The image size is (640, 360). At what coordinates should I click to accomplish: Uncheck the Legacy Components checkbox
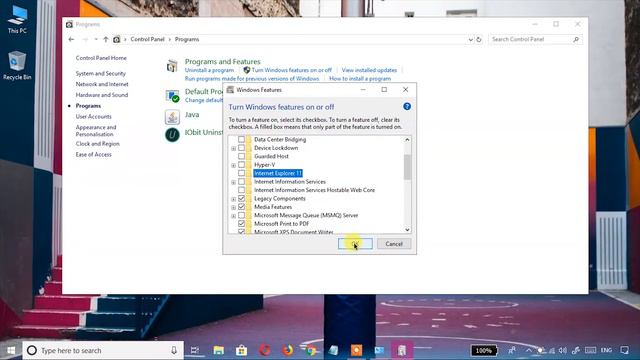(x=242, y=198)
